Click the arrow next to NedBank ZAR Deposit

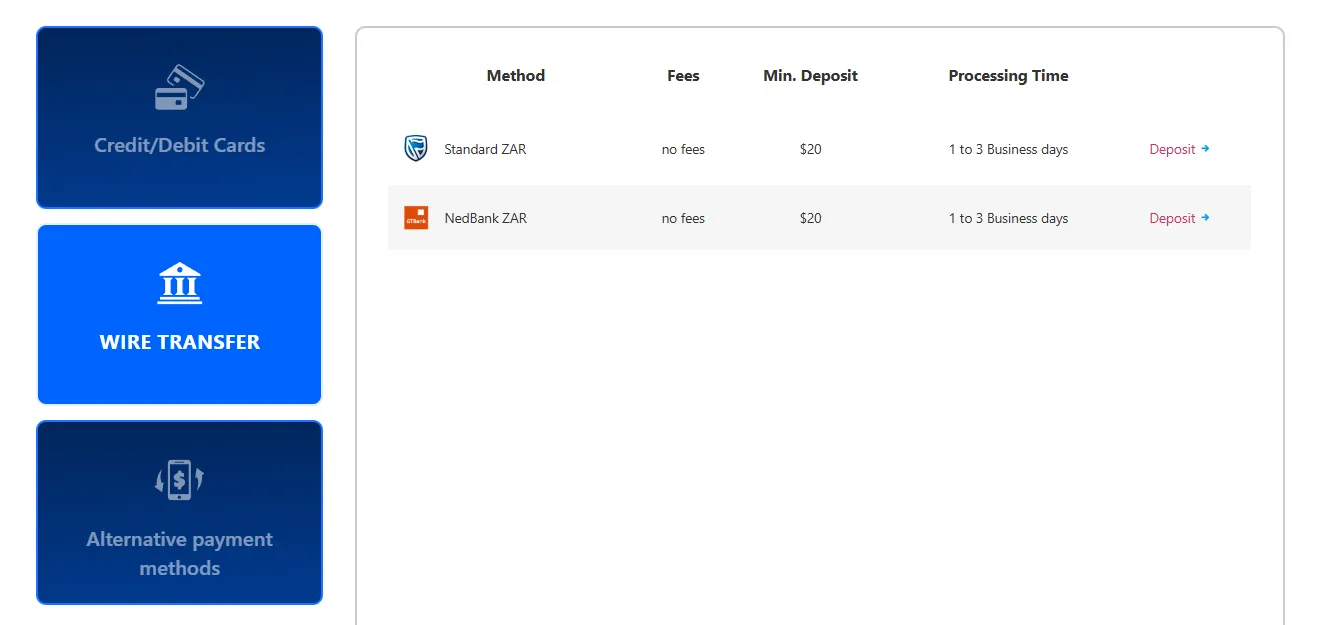click(x=1205, y=218)
